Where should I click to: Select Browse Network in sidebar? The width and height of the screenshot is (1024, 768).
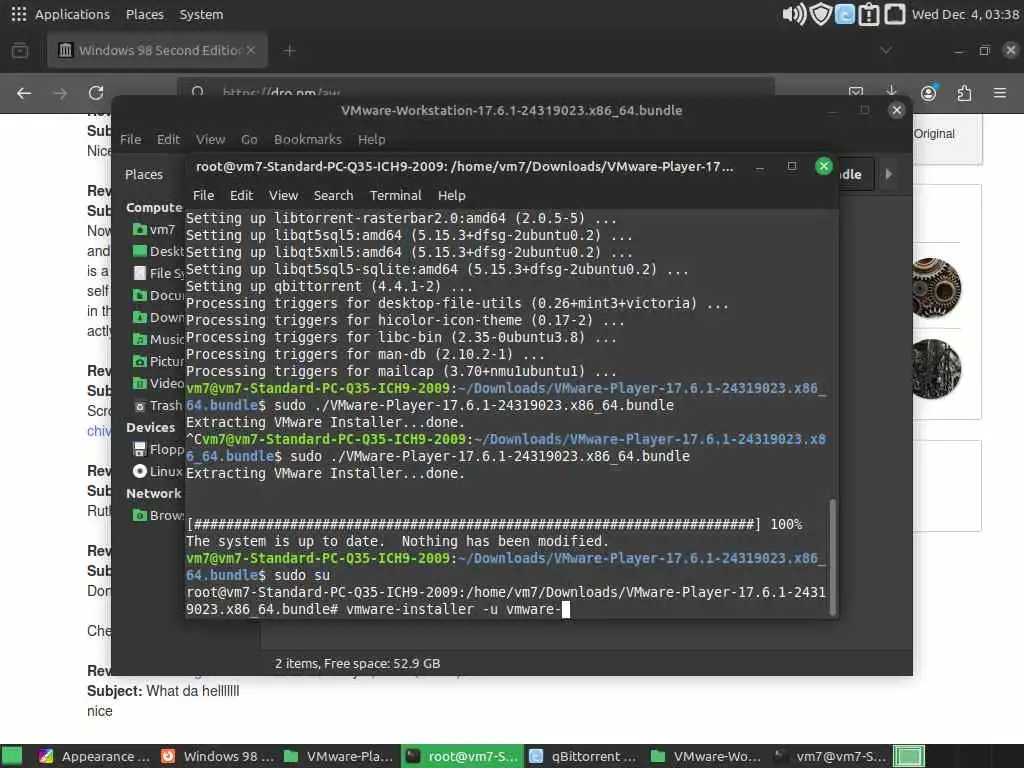(x=157, y=515)
